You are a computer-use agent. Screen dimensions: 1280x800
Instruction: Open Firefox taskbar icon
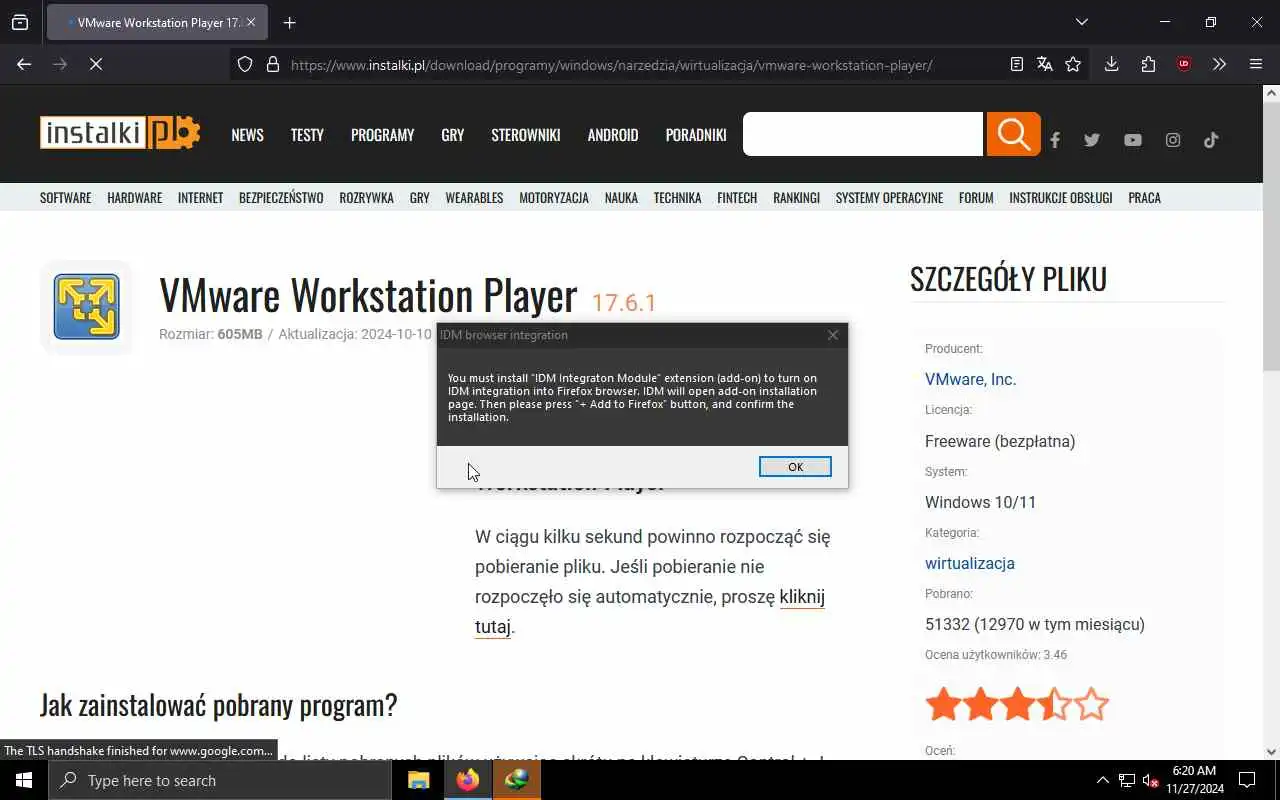pyautogui.click(x=468, y=780)
